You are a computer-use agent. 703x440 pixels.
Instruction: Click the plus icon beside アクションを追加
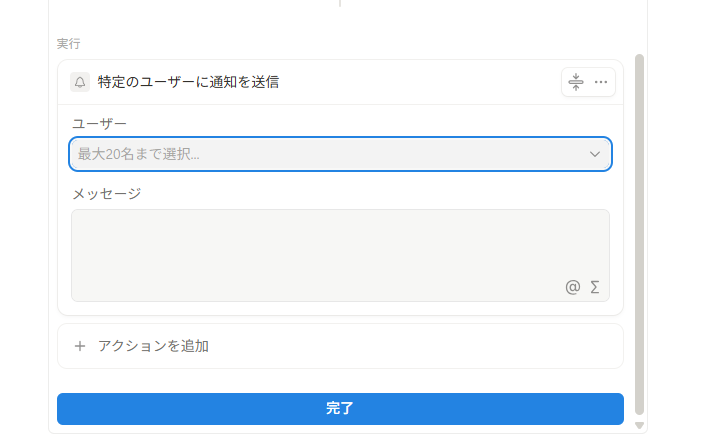(80, 346)
